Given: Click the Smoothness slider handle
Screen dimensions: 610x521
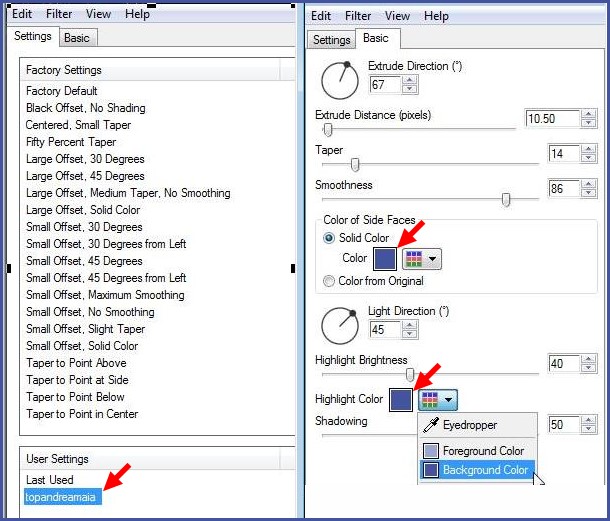Looking at the screenshot, I should 506,200.
